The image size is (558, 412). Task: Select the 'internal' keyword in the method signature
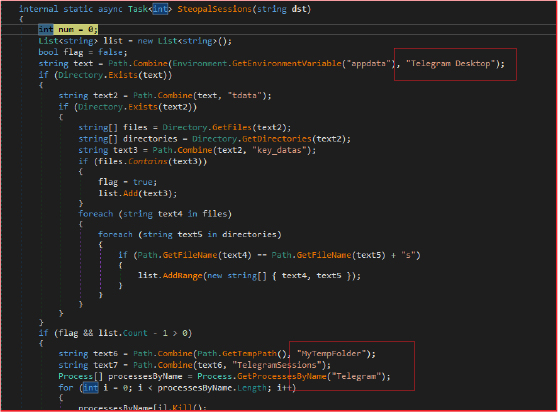38,9
